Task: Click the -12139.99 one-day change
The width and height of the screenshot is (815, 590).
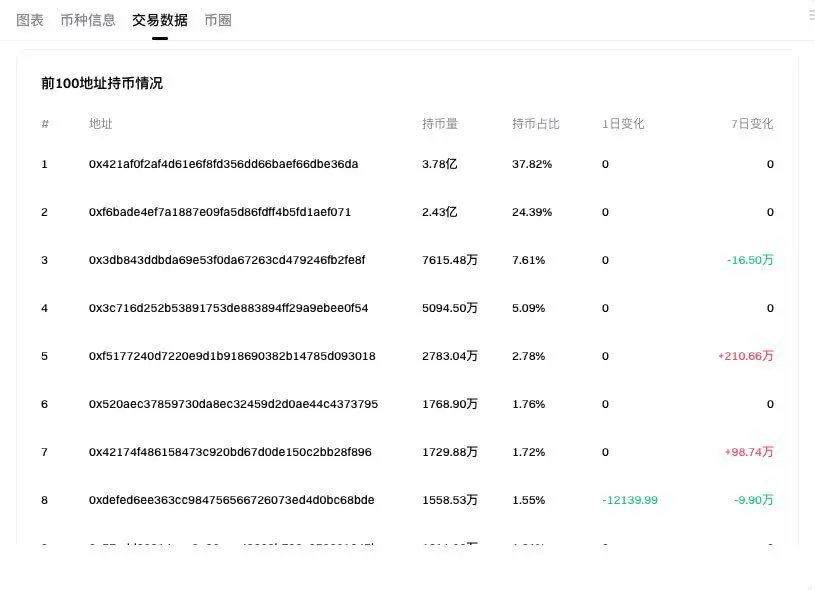Action: pos(630,500)
